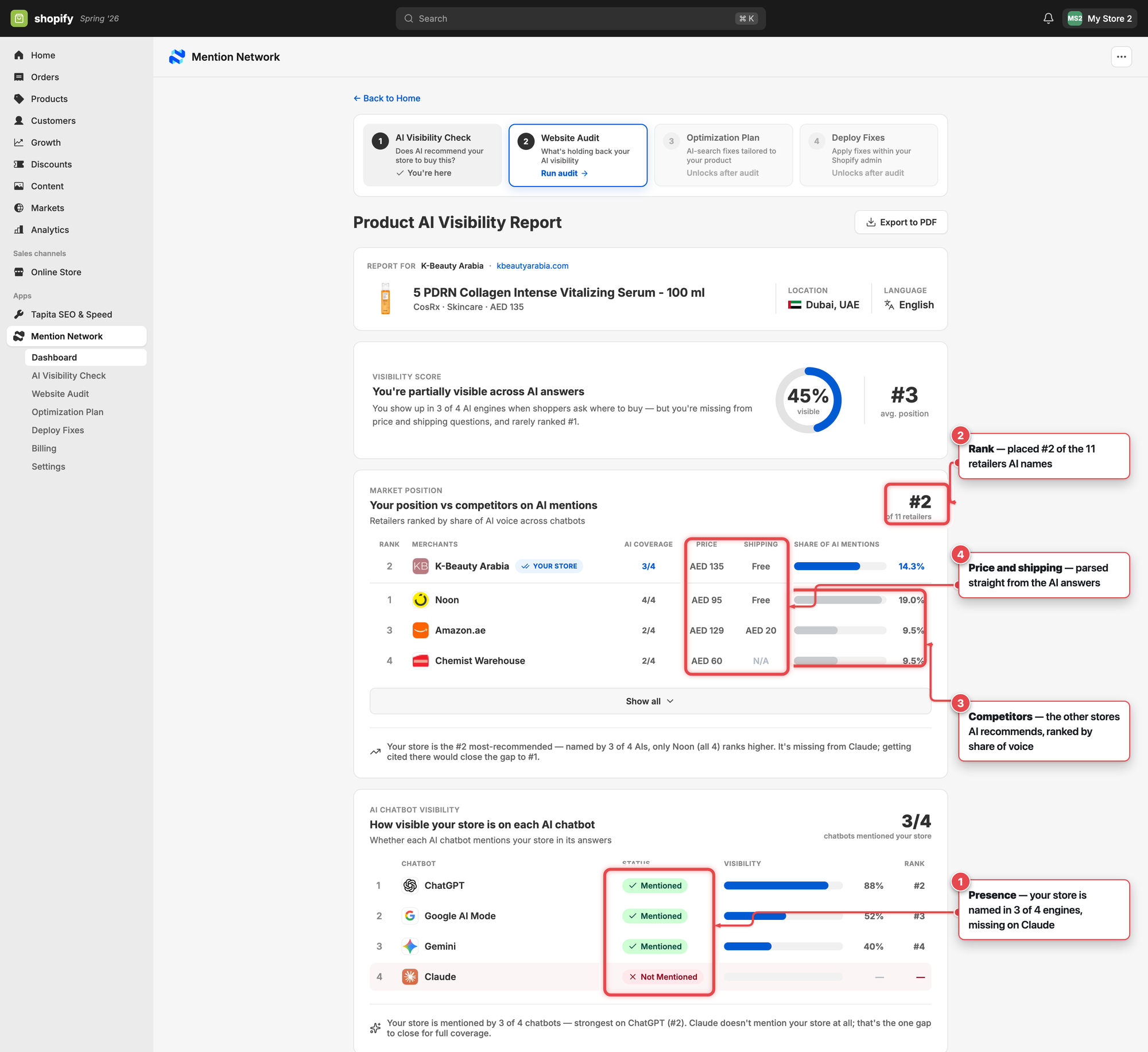
Task: Export the report to PDF
Action: click(901, 222)
